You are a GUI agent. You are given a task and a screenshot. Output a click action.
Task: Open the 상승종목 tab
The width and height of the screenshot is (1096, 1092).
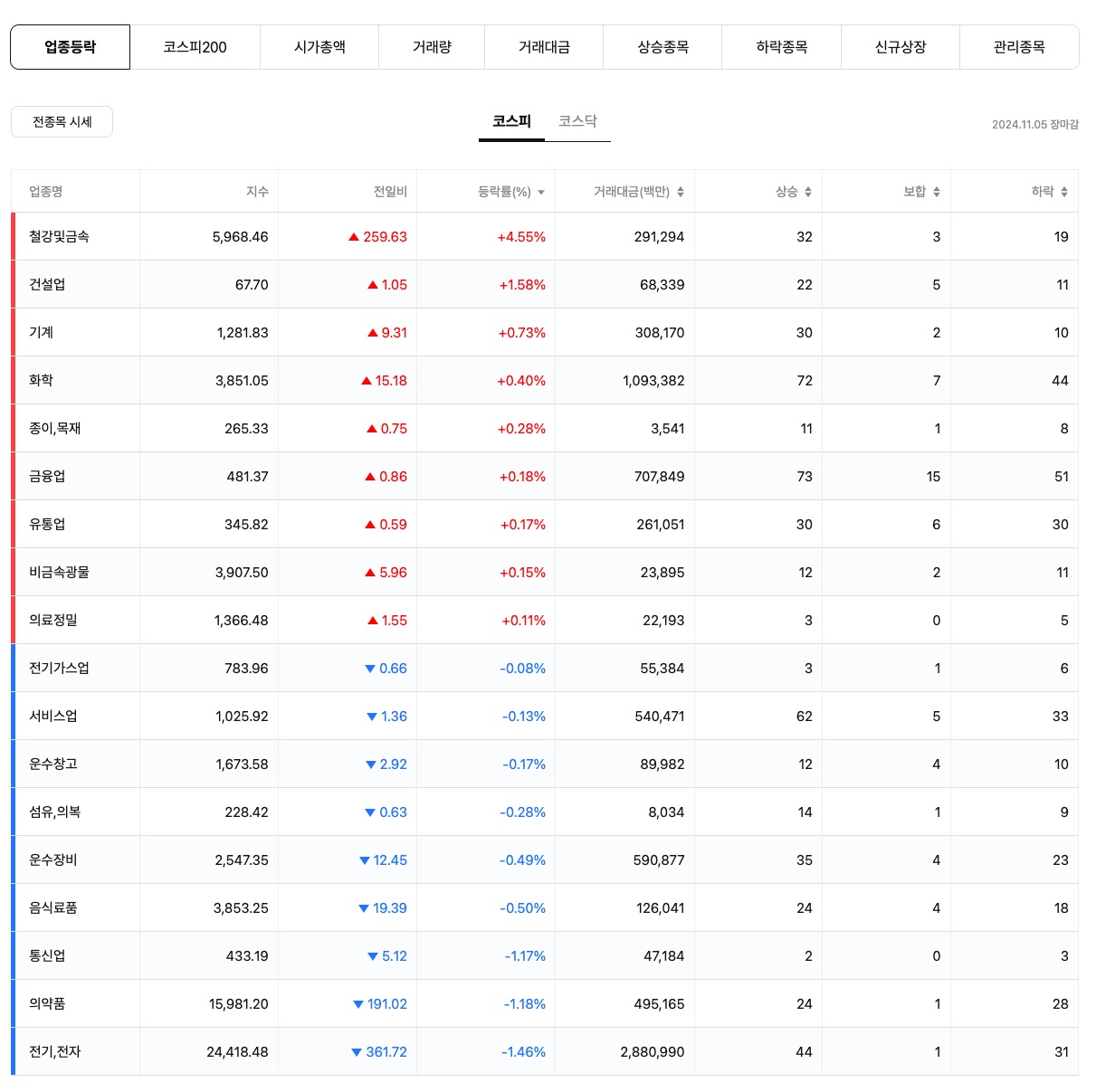662,47
